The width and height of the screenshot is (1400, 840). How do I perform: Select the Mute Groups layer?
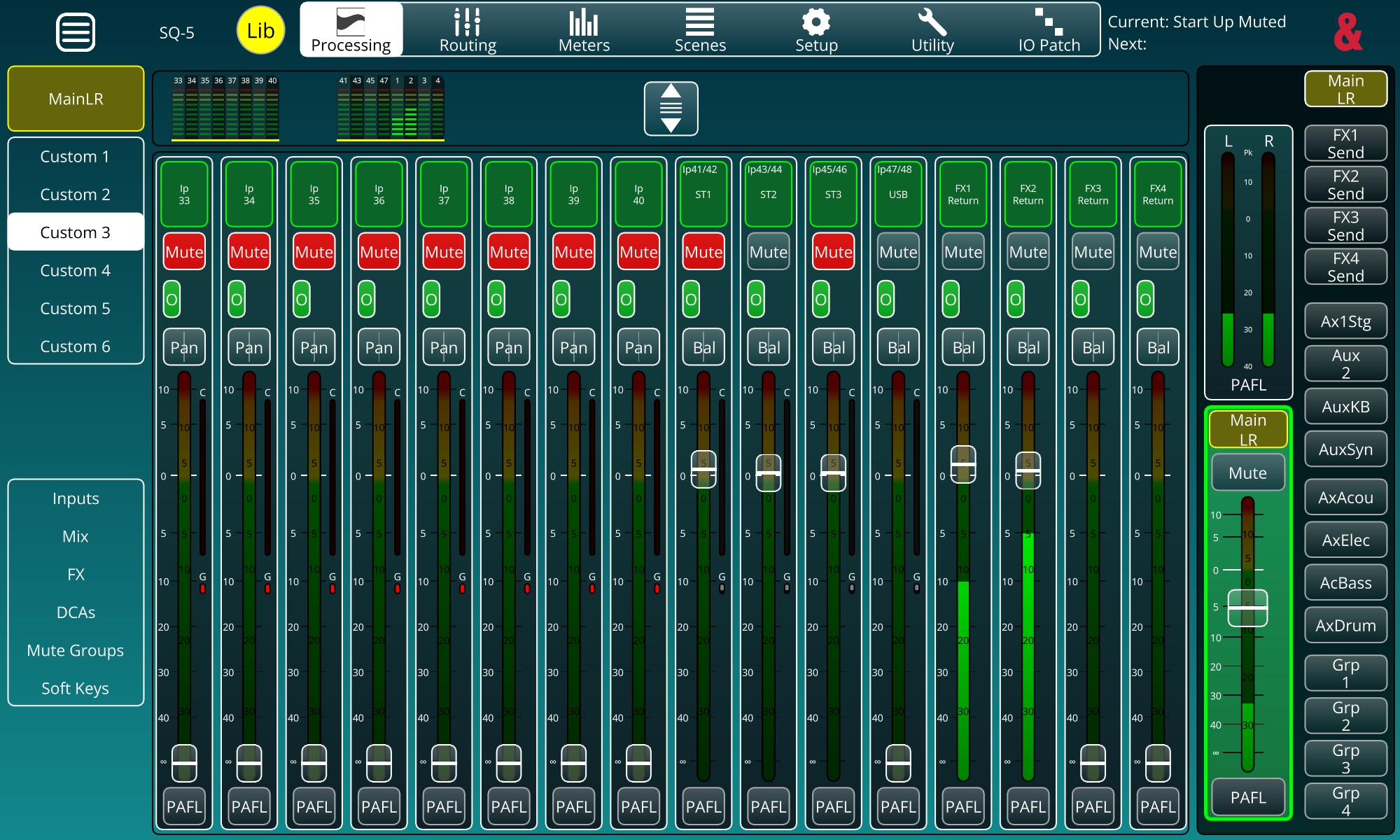(76, 650)
